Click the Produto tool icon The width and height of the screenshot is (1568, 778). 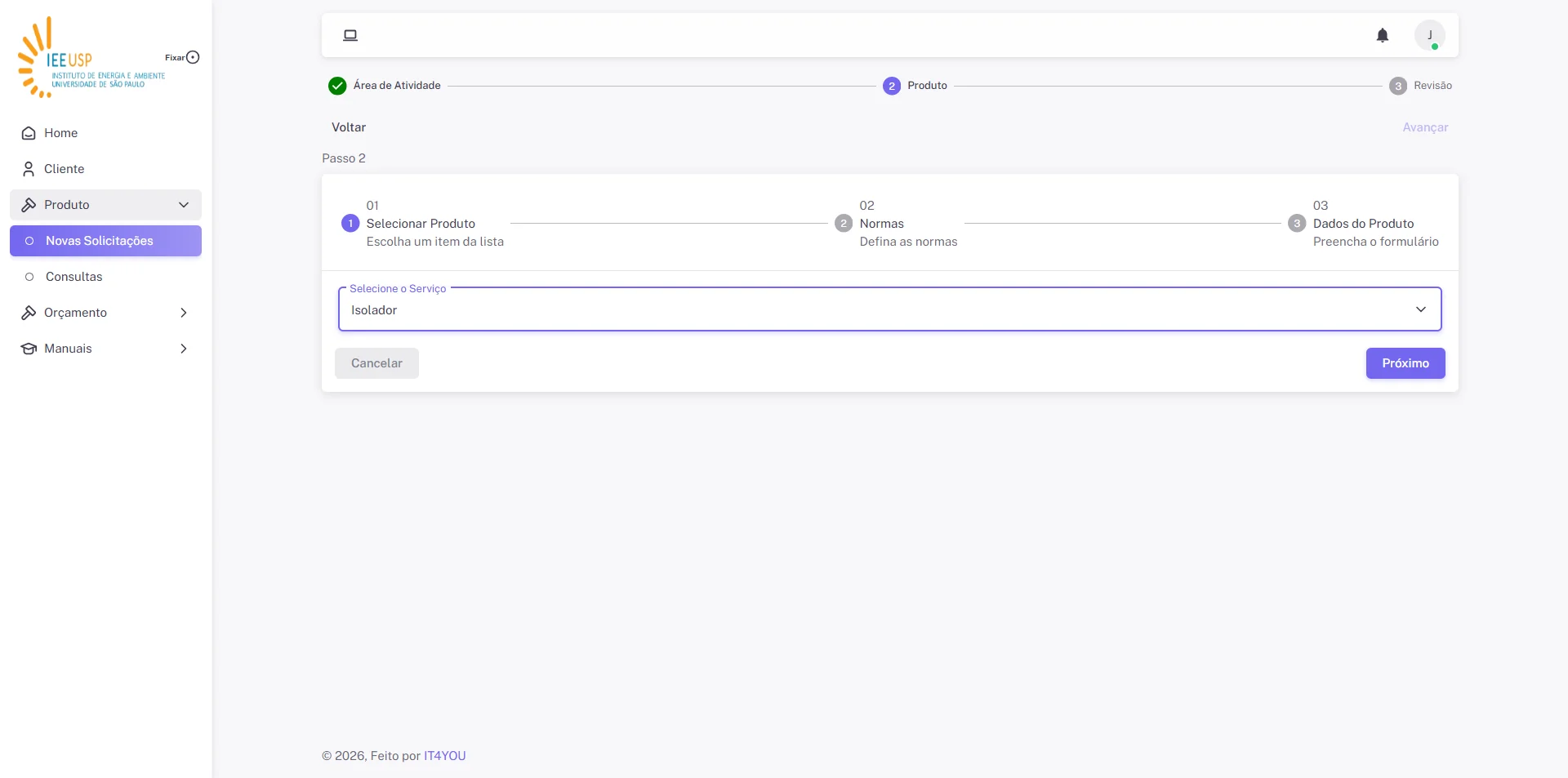click(29, 205)
